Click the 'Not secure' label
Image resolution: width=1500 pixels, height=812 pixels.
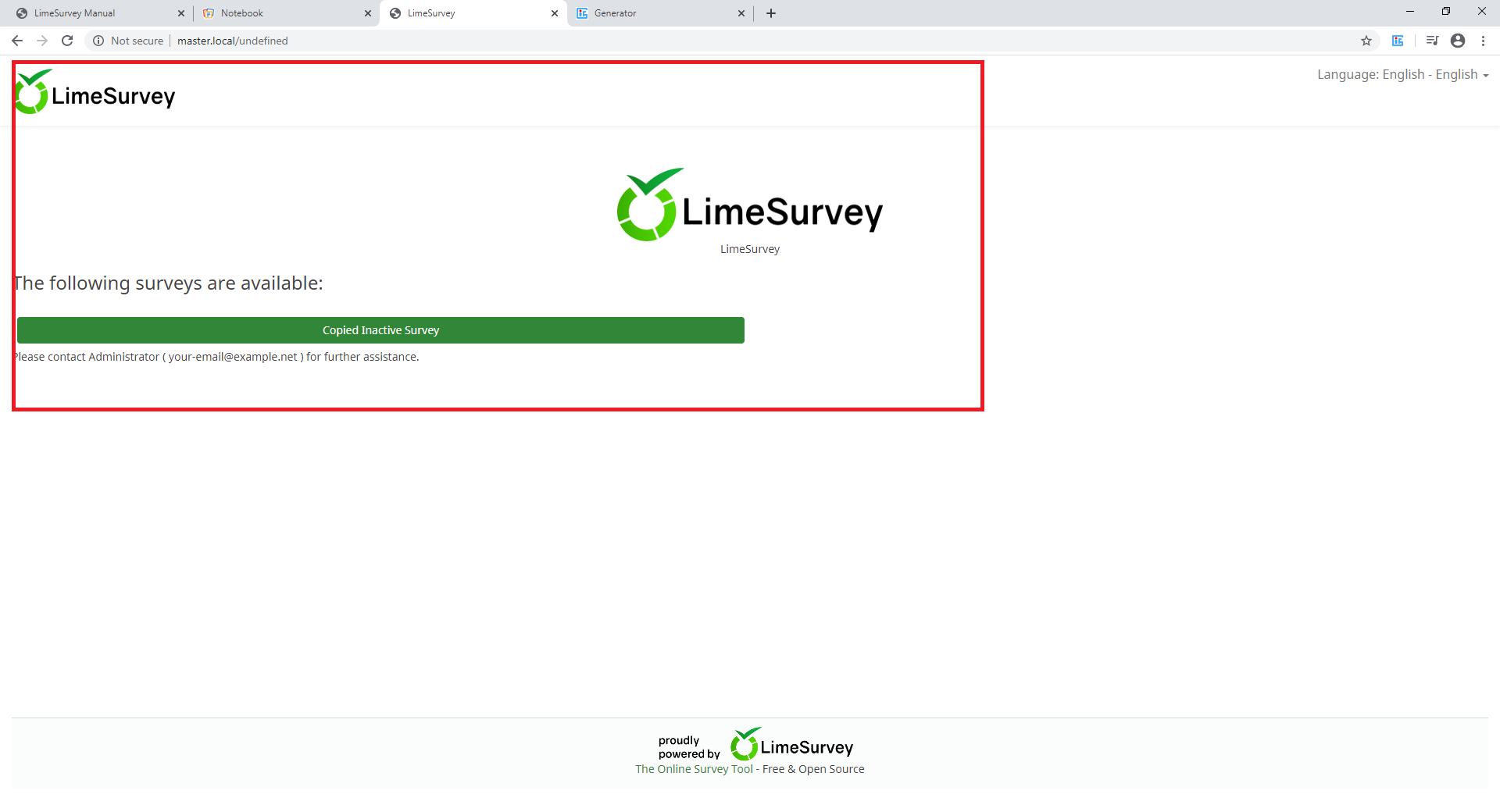(x=137, y=41)
